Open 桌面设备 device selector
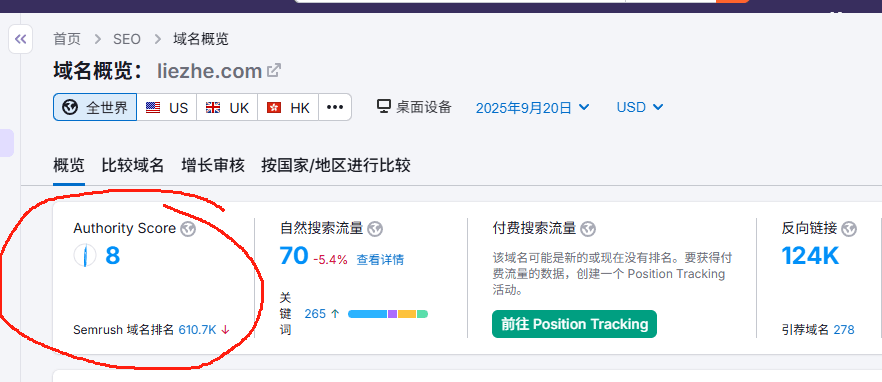This screenshot has width=882, height=382. tap(415, 107)
